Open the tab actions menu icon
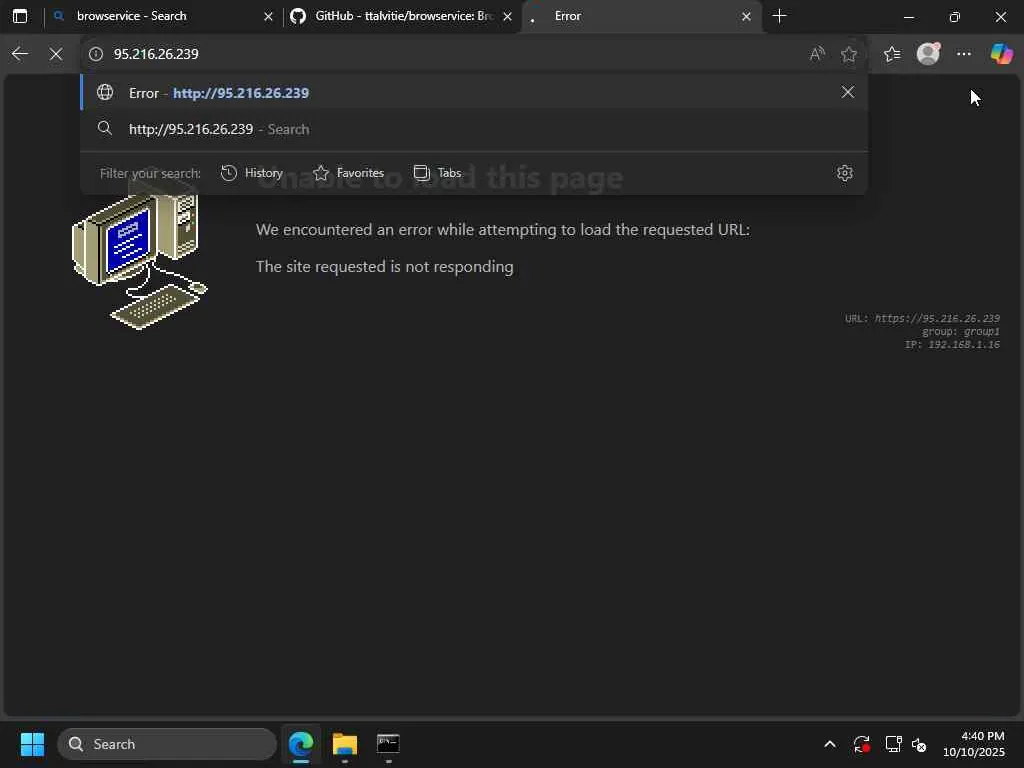The width and height of the screenshot is (1024, 768). (20, 16)
